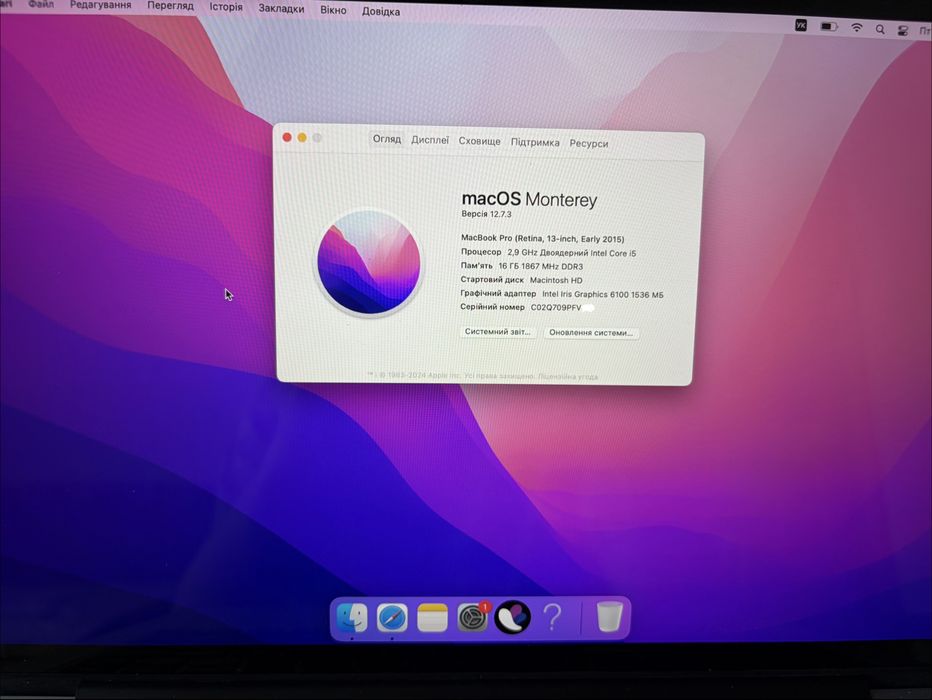
Task: Click the MacBook Pro model line
Action: 543,238
